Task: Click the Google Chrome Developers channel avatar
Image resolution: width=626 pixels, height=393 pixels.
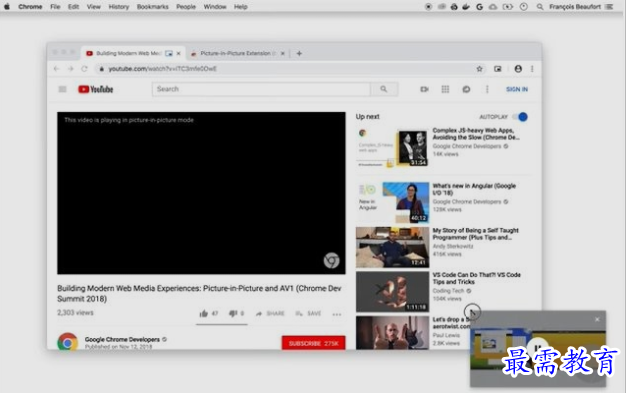Action: click(x=67, y=342)
